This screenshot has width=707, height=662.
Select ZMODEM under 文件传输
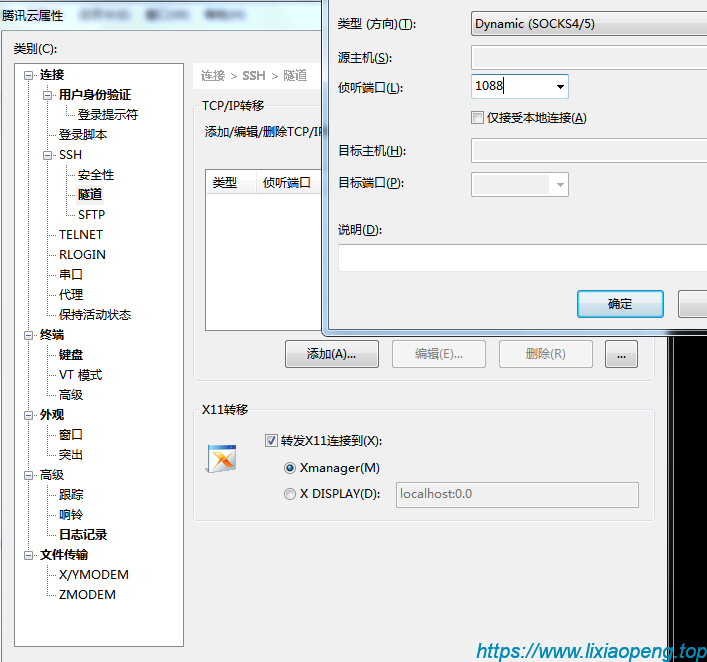(x=87, y=595)
